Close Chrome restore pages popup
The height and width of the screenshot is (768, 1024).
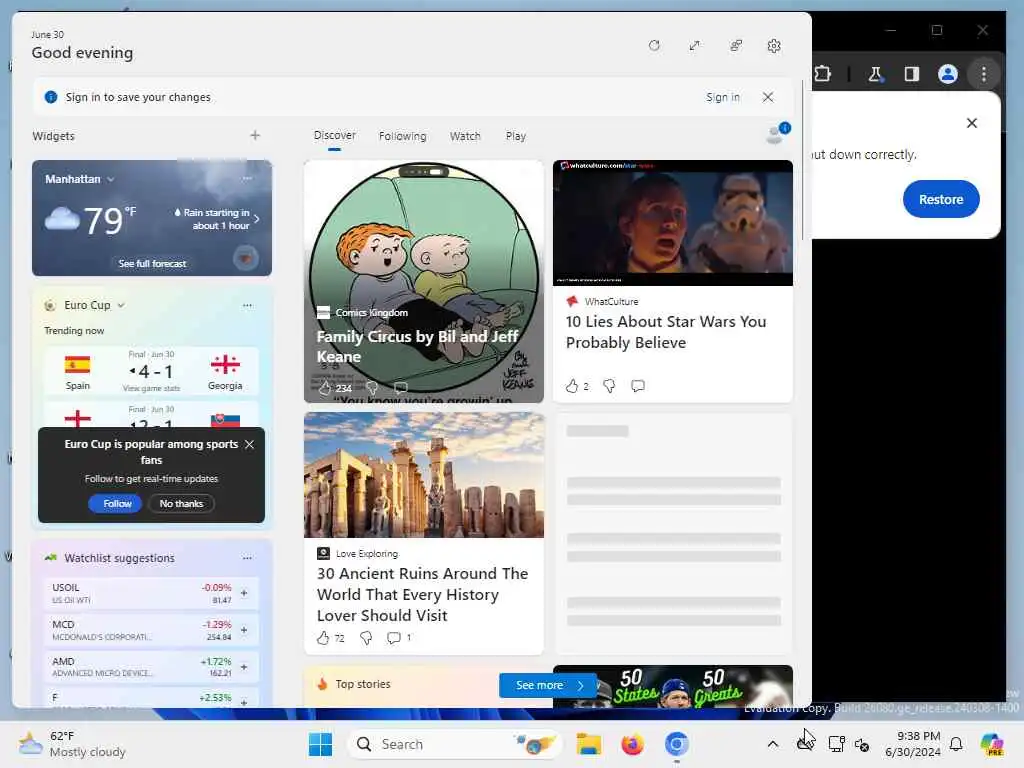(x=971, y=123)
